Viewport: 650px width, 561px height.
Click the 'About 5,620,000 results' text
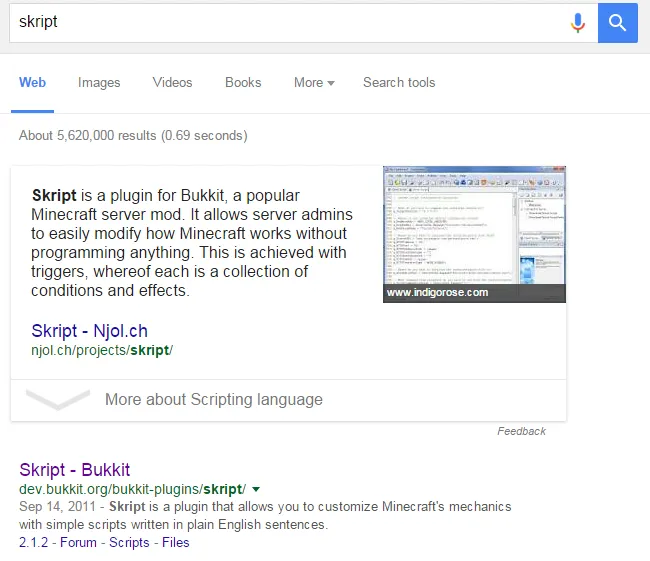[x=87, y=136]
